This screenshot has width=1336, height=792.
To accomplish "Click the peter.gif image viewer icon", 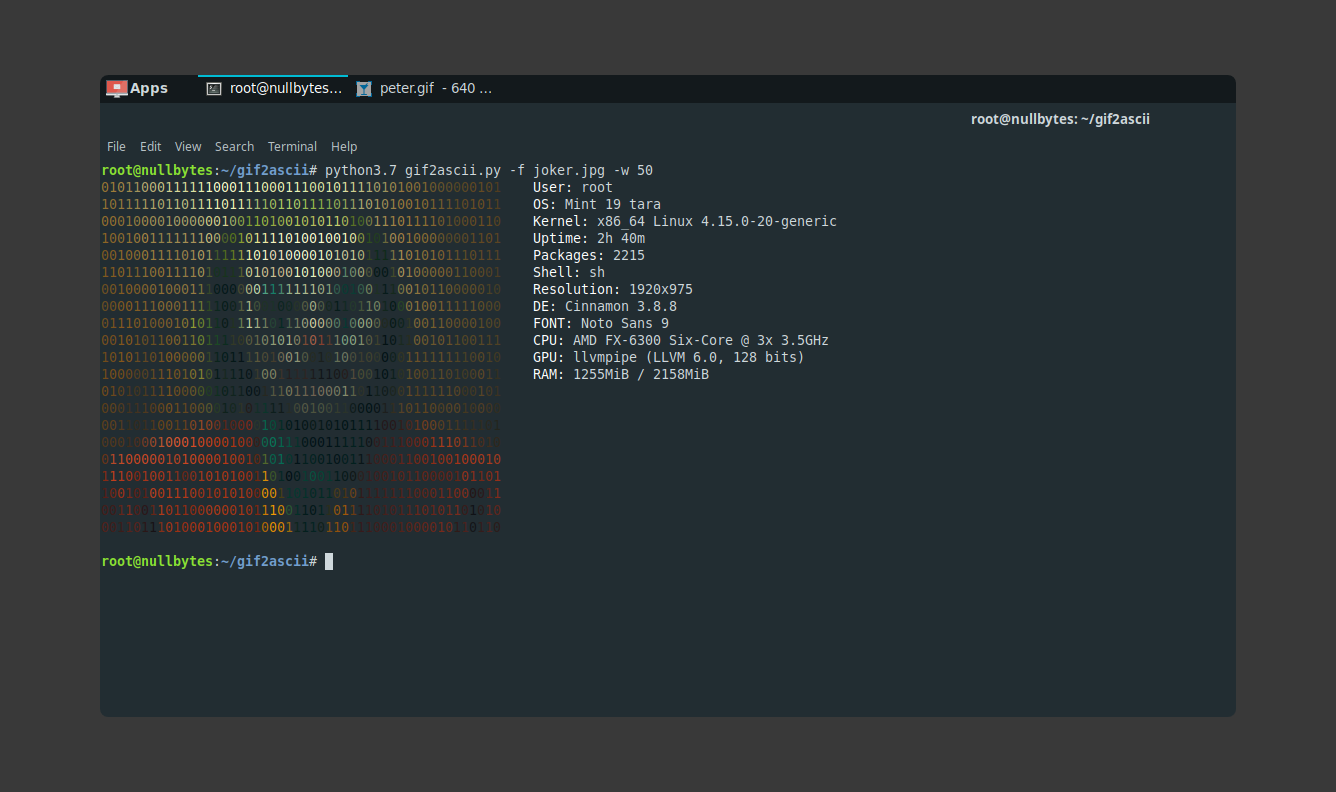I will coord(364,88).
